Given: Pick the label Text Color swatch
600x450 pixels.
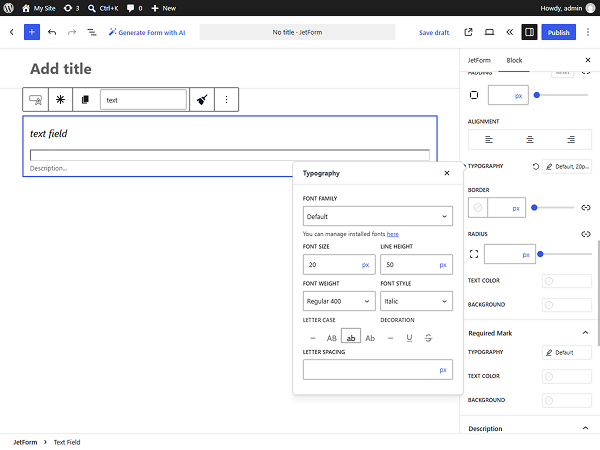Looking at the screenshot, I should 567,281.
